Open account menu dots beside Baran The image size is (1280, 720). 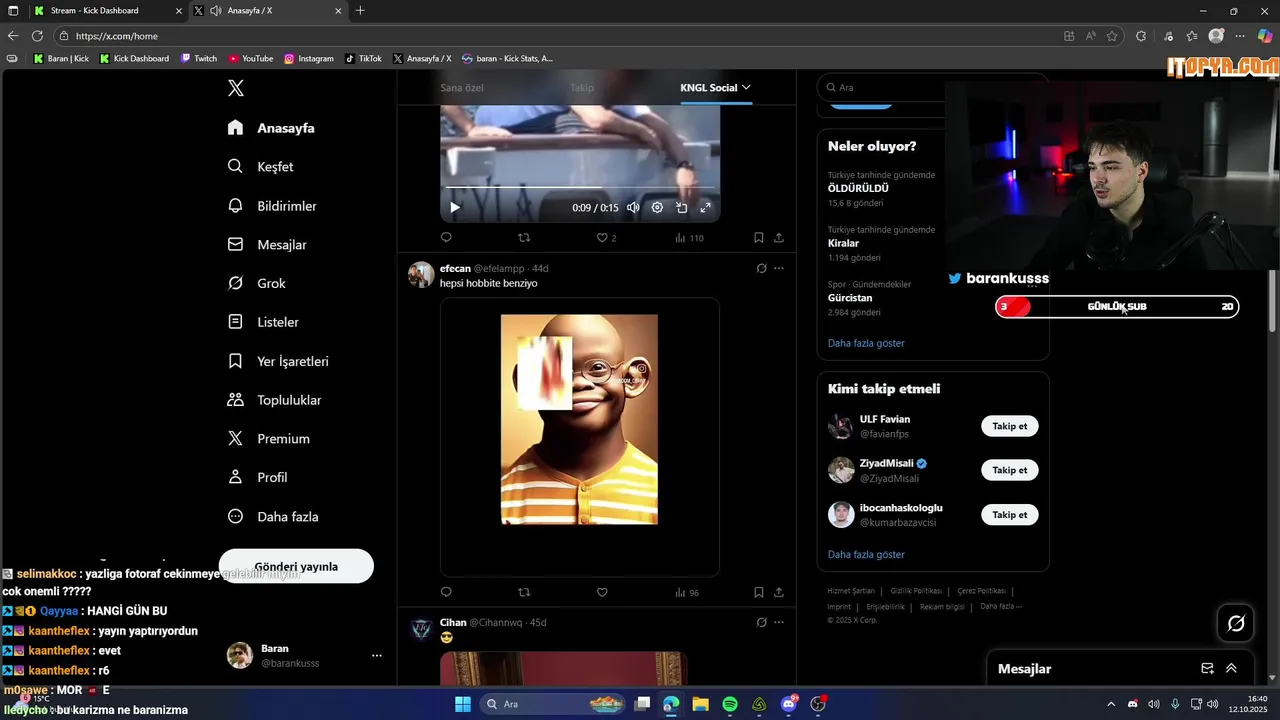click(377, 656)
